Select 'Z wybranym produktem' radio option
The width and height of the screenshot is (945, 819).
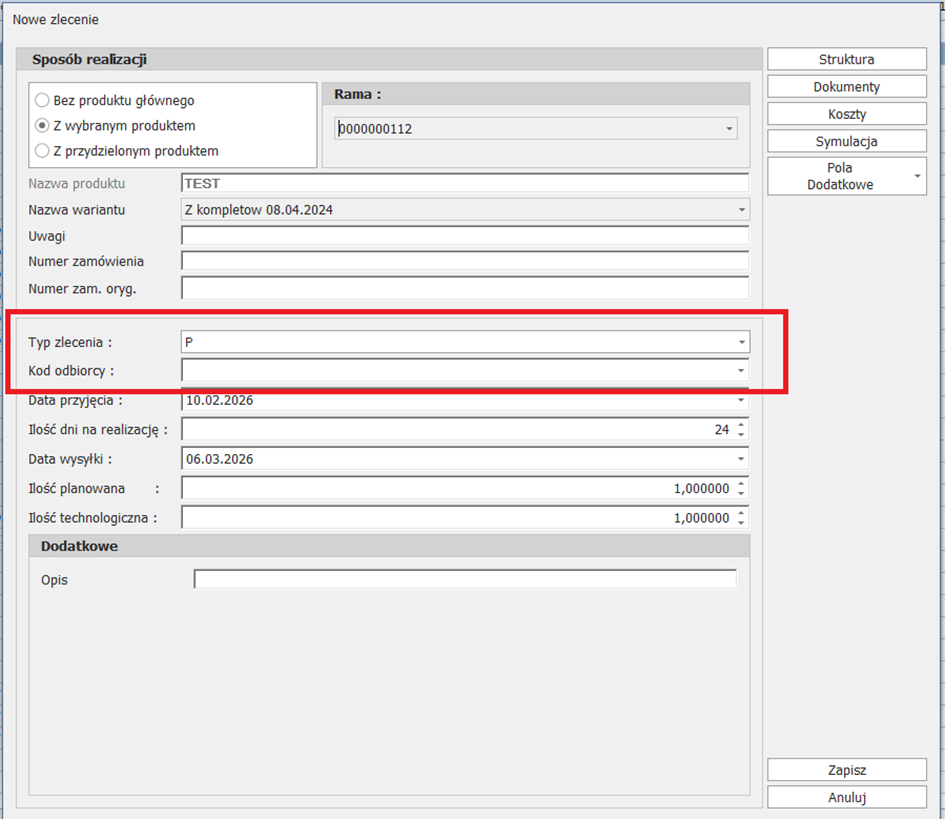pos(42,126)
